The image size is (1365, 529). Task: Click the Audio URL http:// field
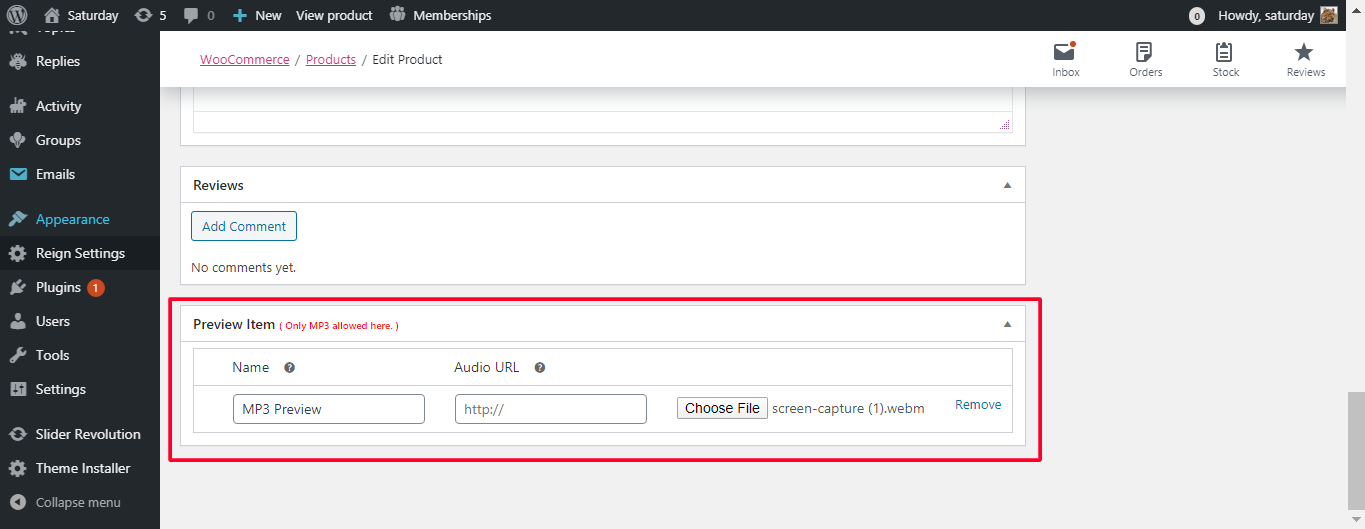point(551,408)
